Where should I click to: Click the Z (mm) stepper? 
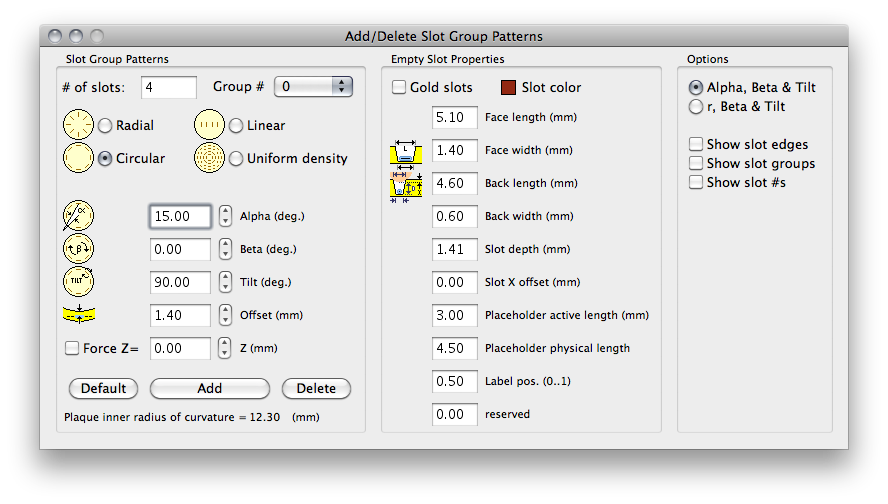[x=225, y=348]
